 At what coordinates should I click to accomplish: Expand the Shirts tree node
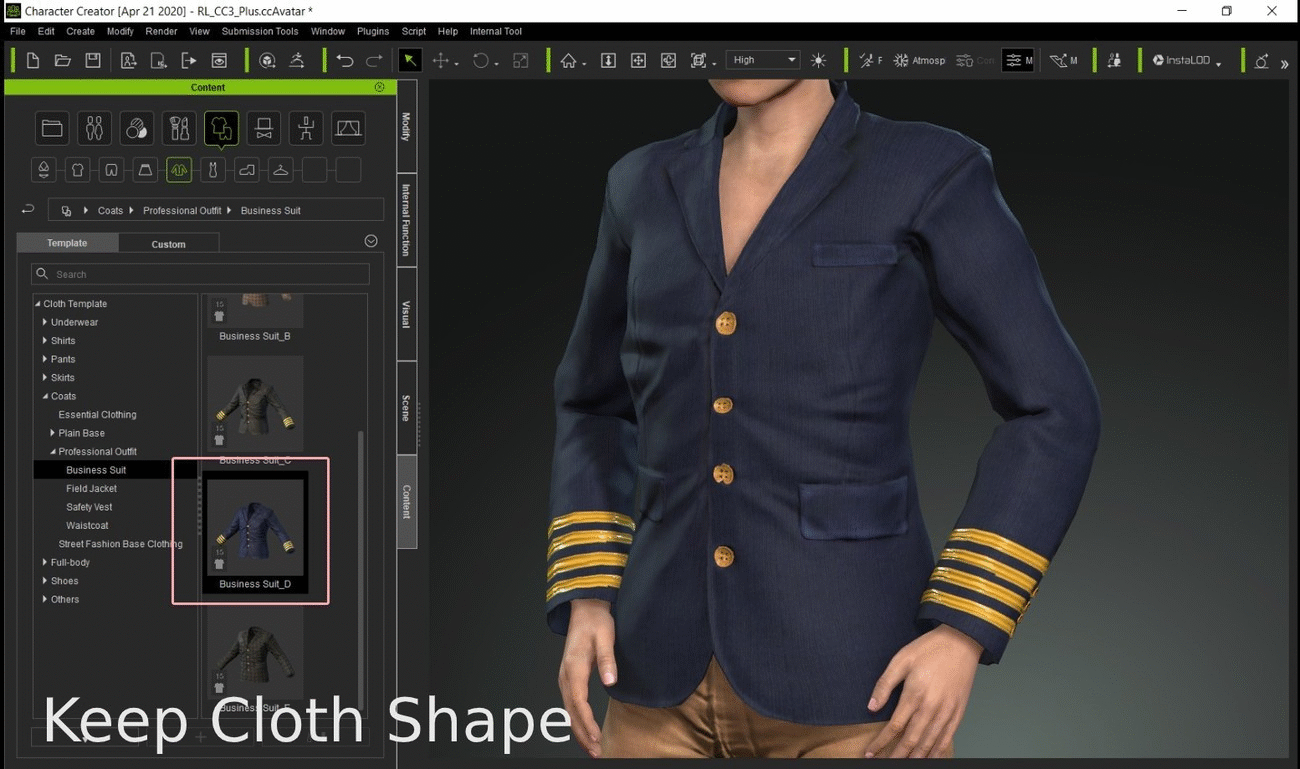(45, 341)
